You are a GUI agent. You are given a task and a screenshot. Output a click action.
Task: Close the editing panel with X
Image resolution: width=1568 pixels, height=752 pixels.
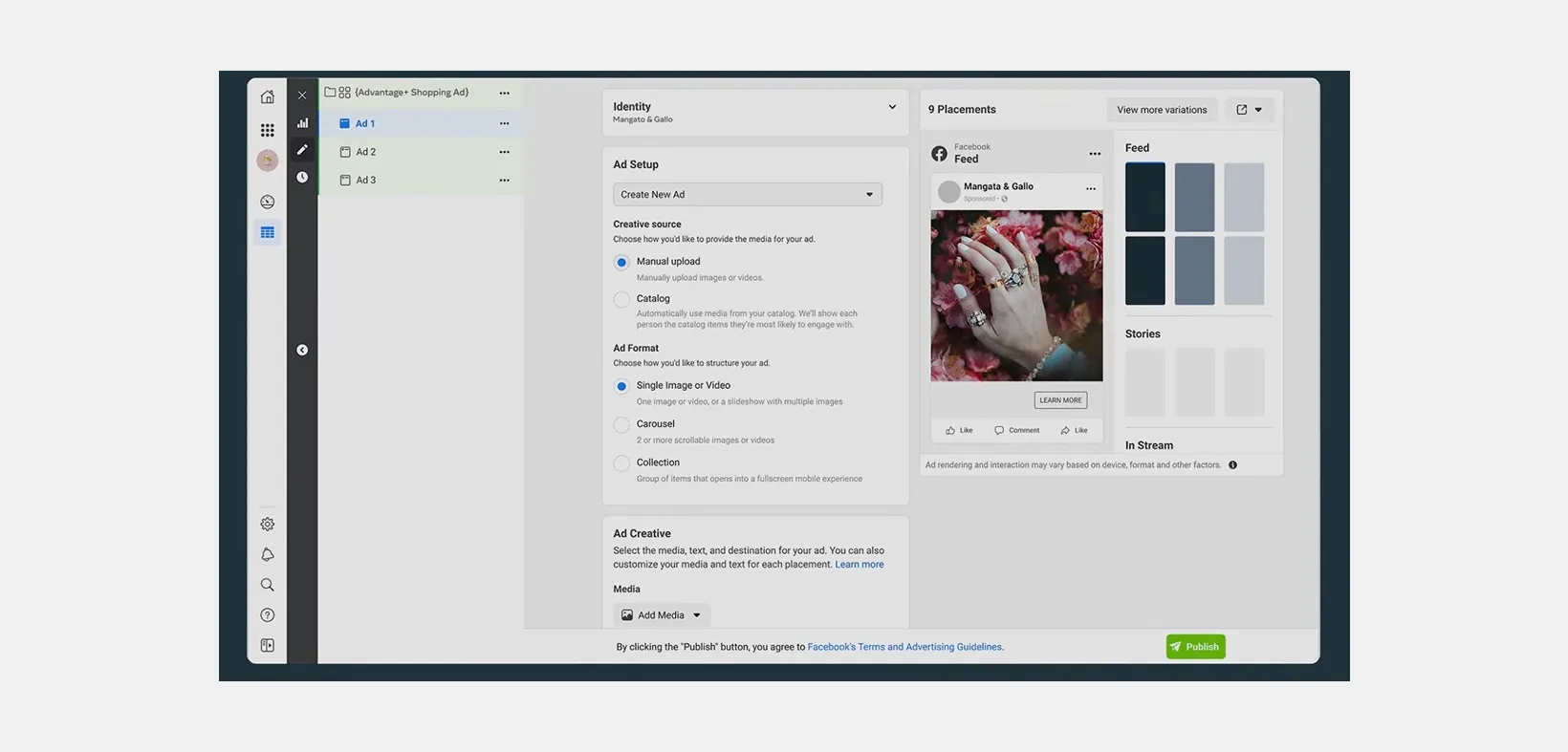302,96
